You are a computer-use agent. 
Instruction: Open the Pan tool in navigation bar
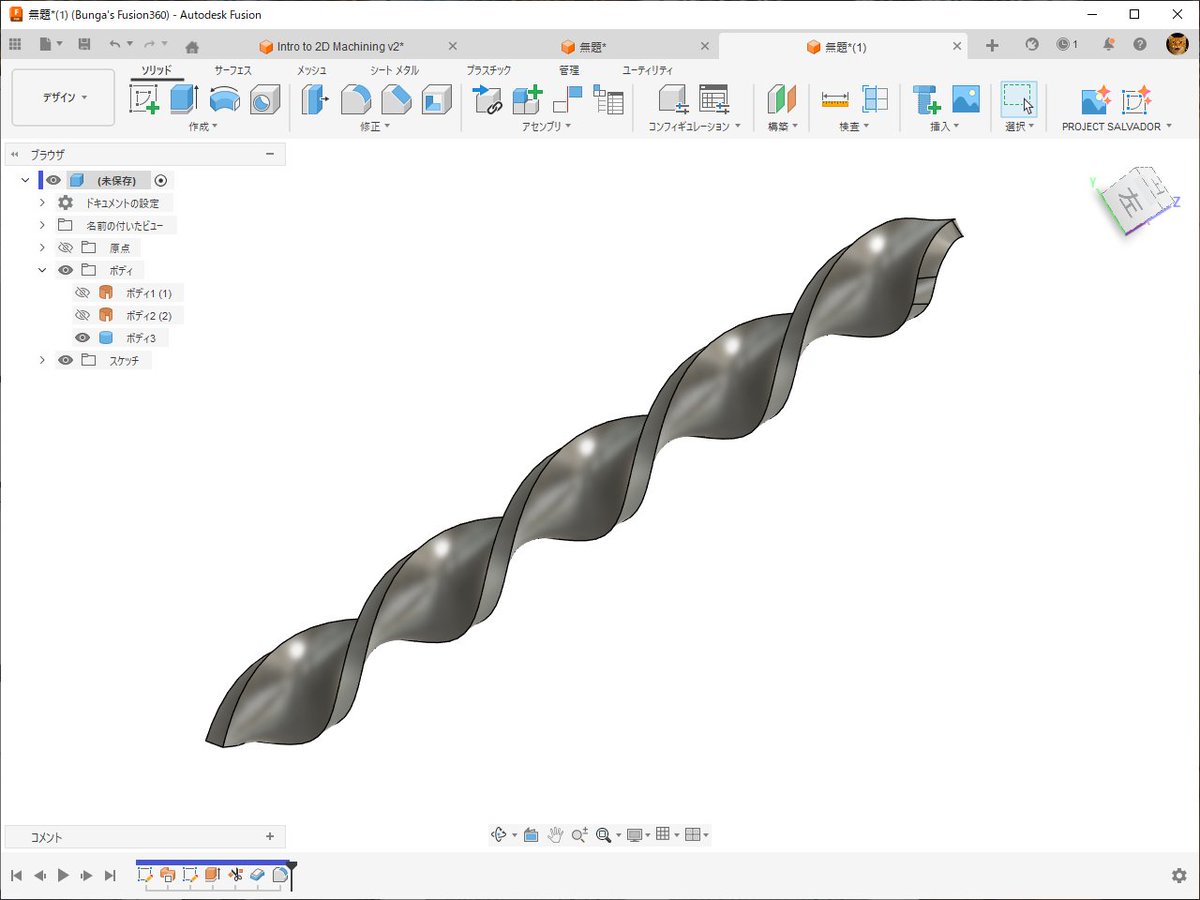(556, 834)
